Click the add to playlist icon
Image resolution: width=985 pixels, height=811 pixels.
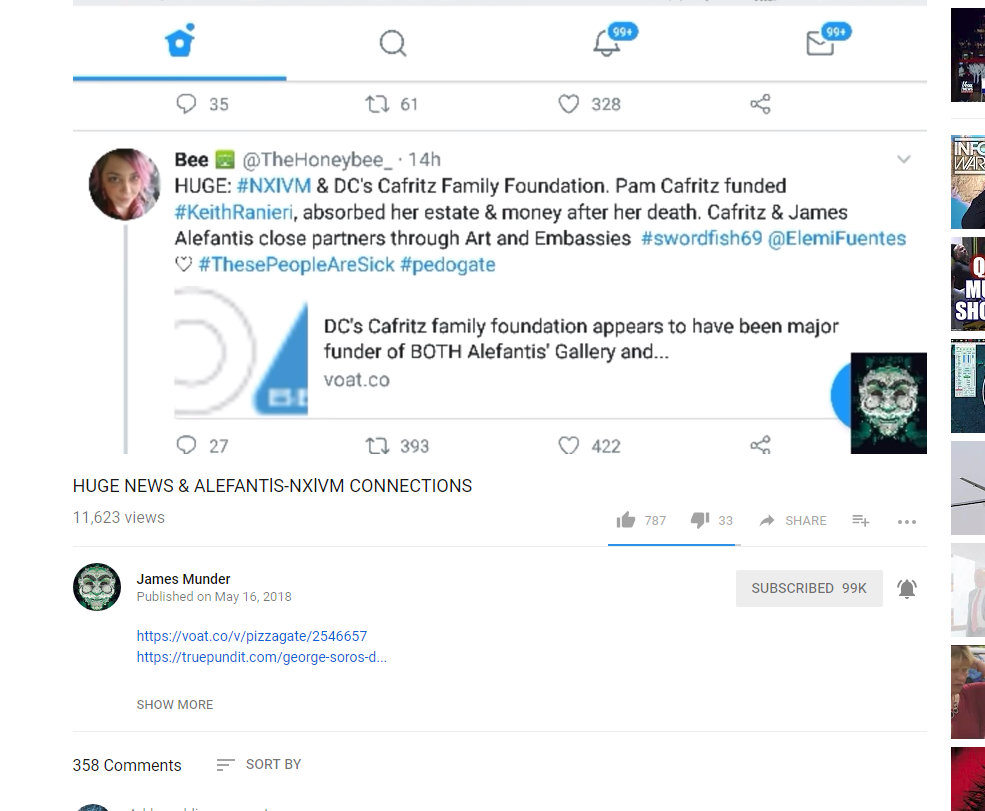tap(860, 520)
